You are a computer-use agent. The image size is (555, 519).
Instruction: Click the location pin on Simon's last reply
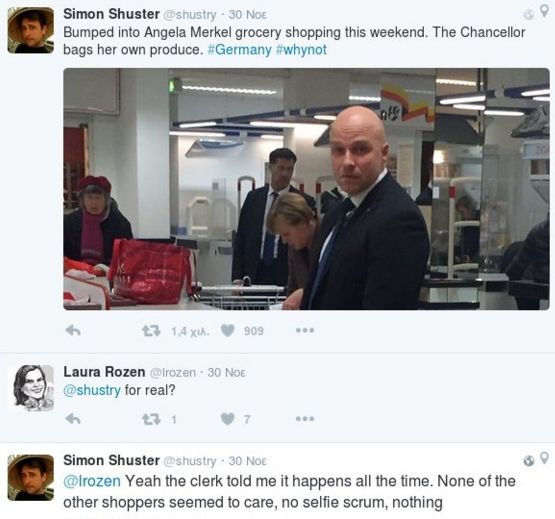[544, 458]
